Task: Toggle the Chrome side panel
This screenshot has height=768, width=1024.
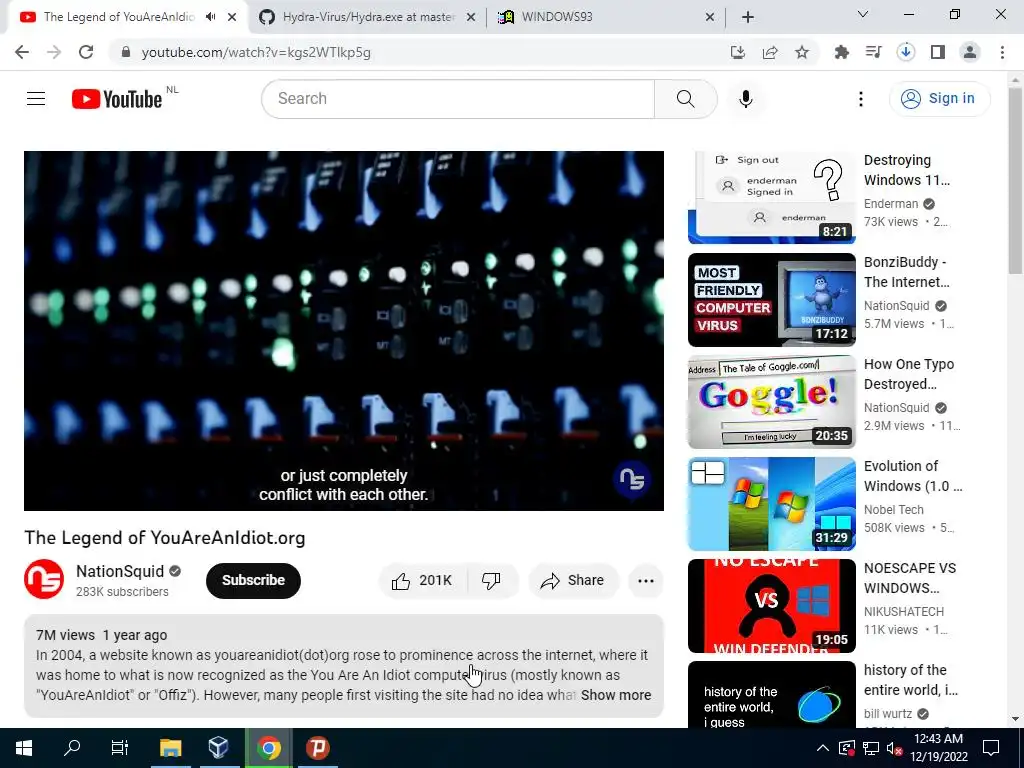Action: (x=938, y=52)
